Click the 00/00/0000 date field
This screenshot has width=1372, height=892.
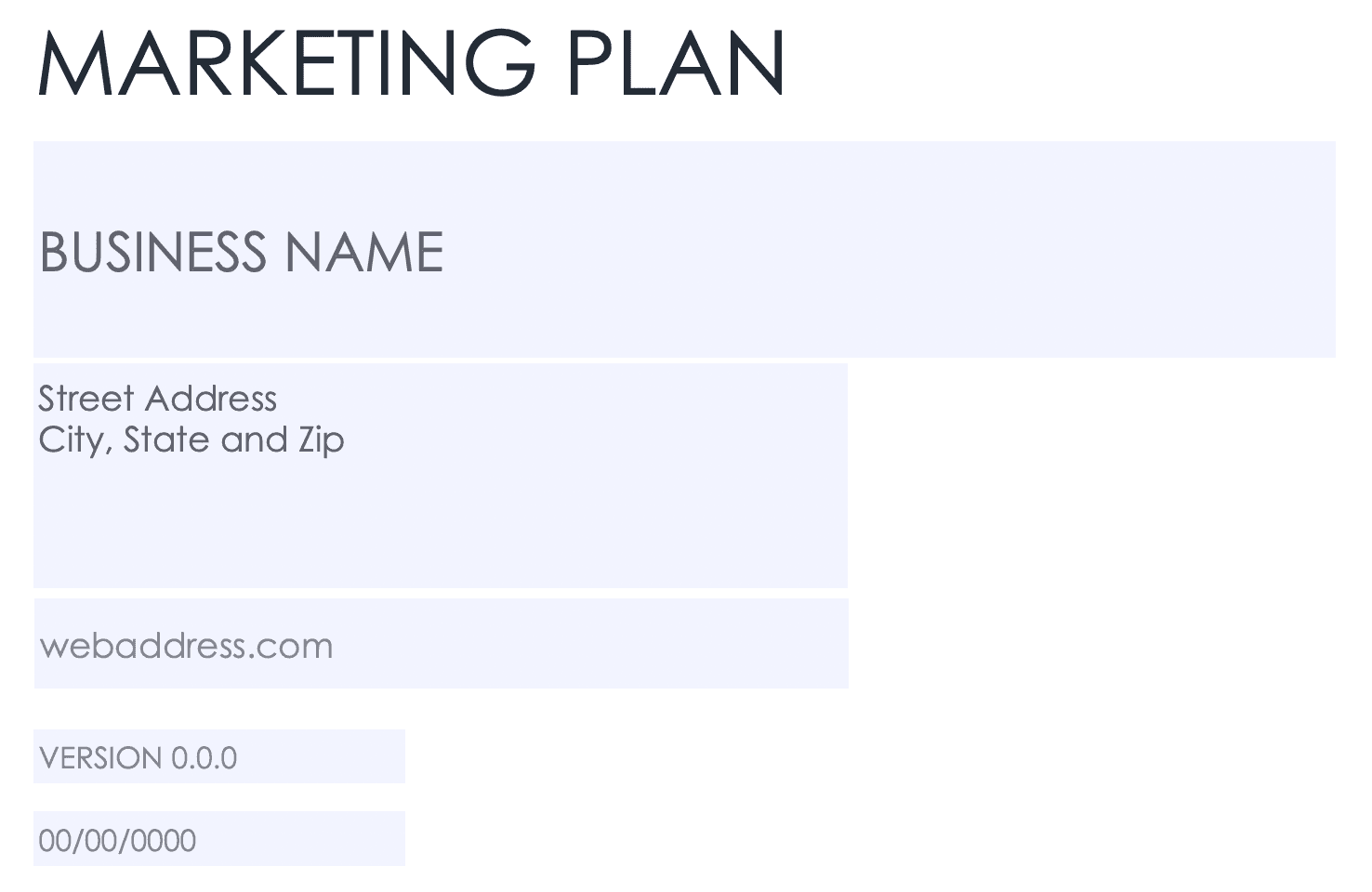117,841
